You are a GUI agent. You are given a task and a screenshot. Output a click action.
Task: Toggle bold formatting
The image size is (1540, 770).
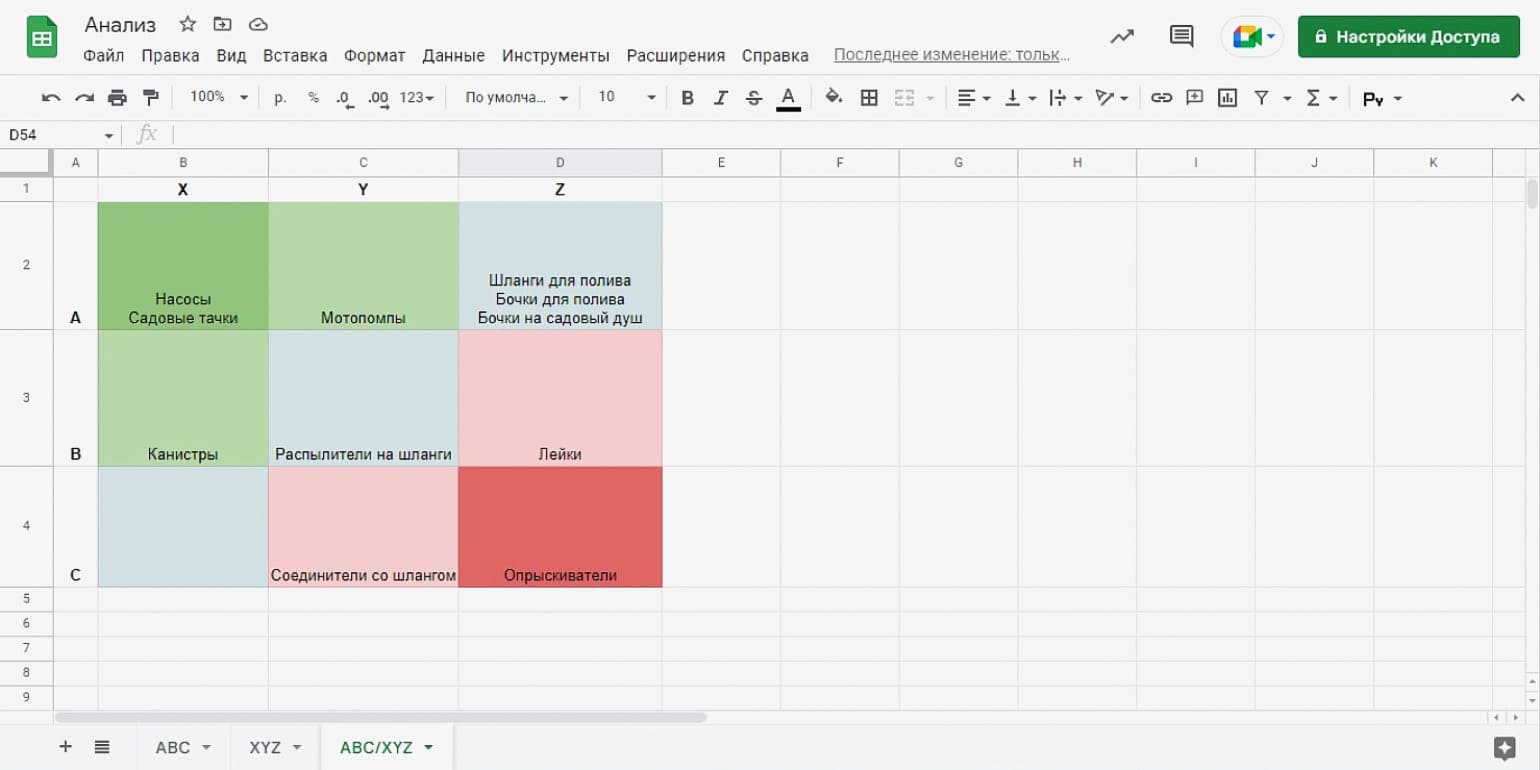pyautogui.click(x=687, y=98)
